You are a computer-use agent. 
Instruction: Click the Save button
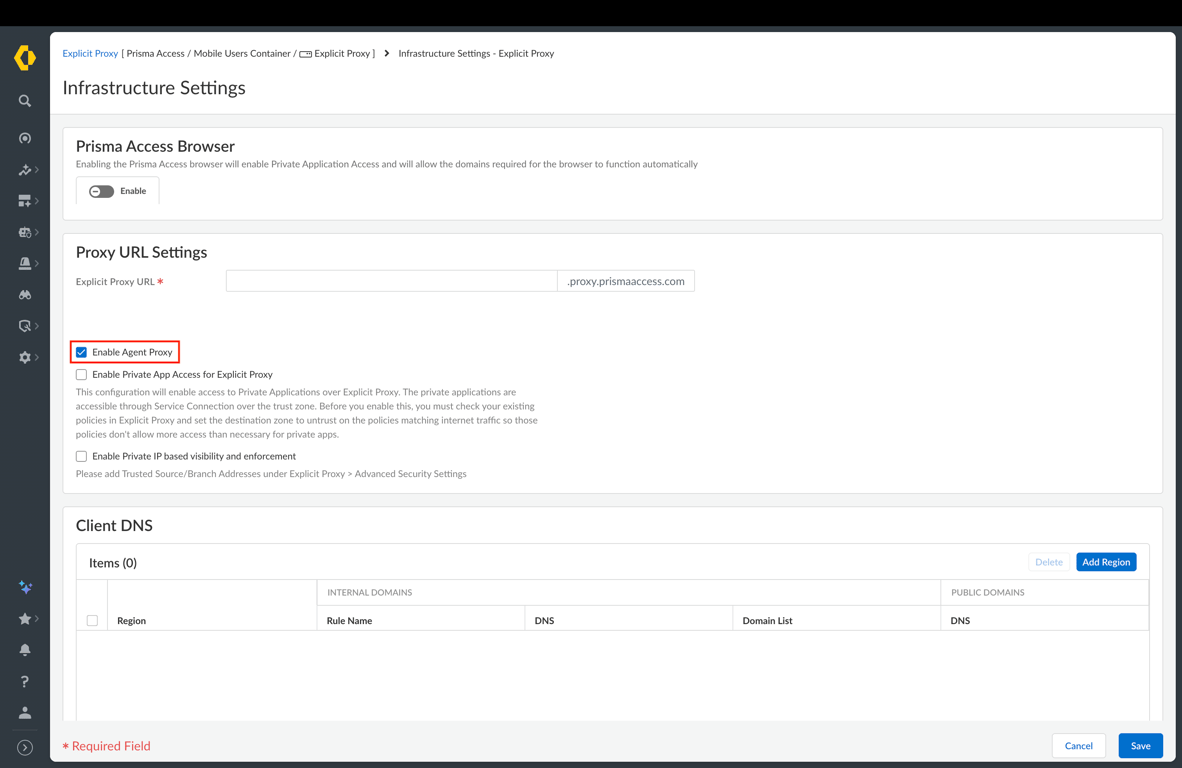1141,745
